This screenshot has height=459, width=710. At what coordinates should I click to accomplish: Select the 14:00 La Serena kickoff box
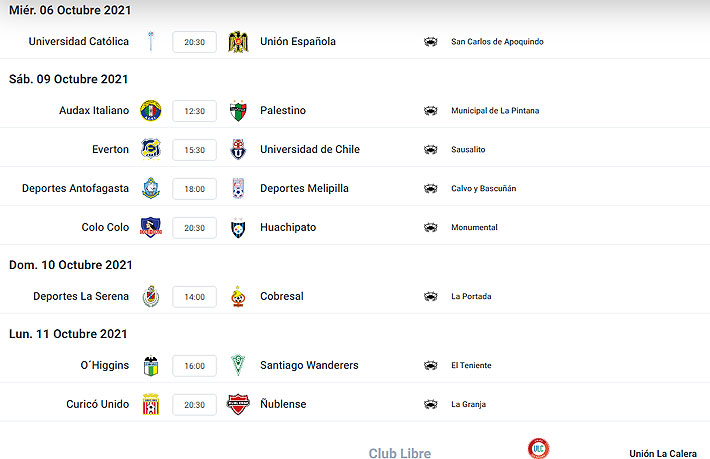pyautogui.click(x=194, y=297)
